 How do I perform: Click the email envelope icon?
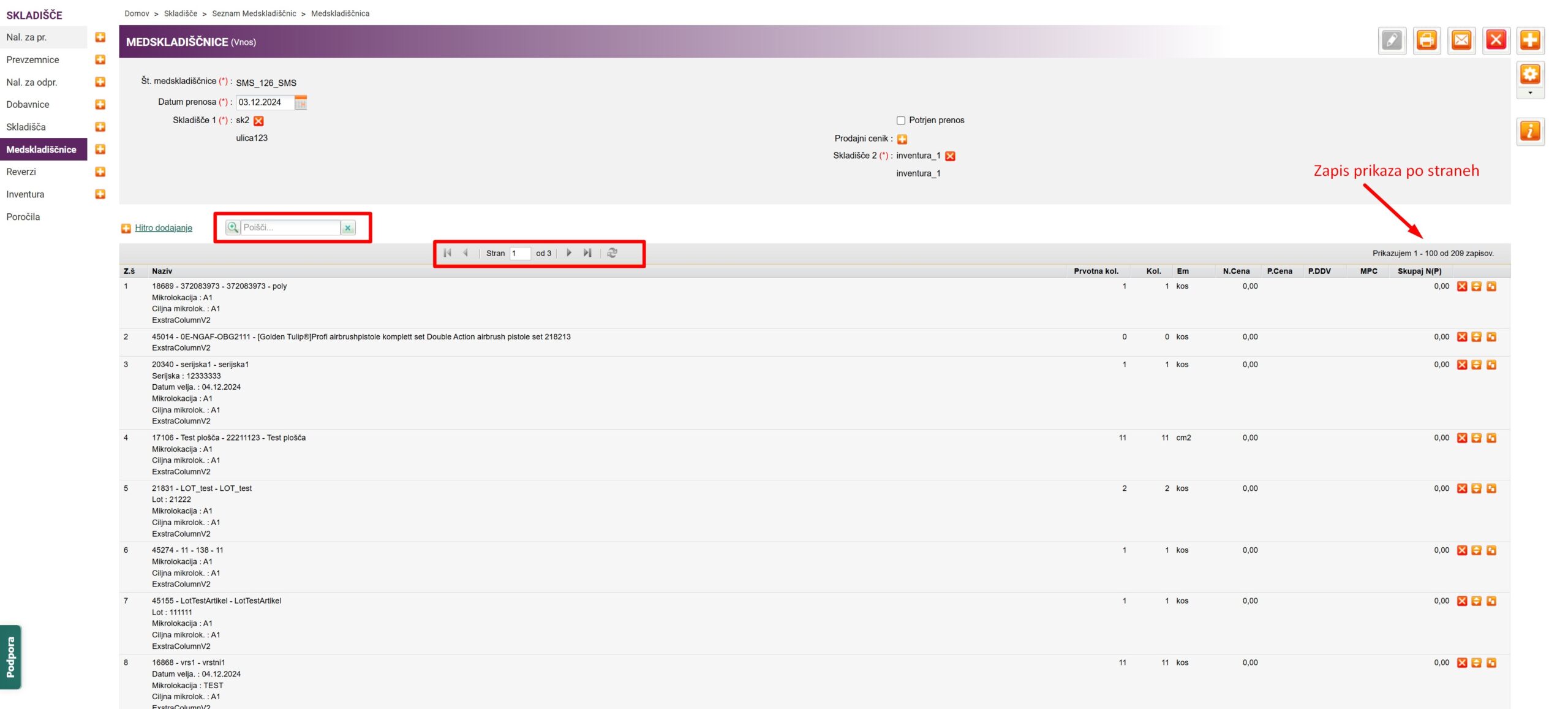click(1461, 40)
